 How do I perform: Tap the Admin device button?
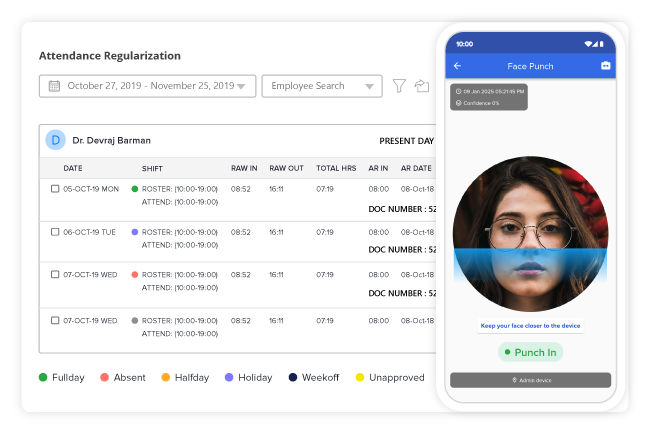[530, 380]
